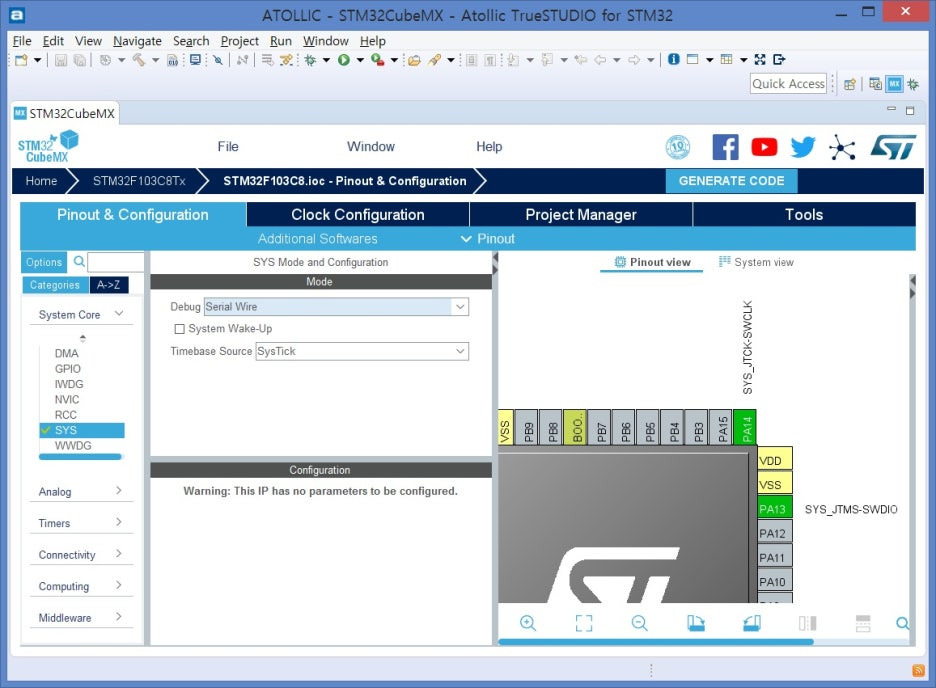Image resolution: width=936 pixels, height=688 pixels.
Task: Zoom in on the pinout view
Action: (528, 624)
